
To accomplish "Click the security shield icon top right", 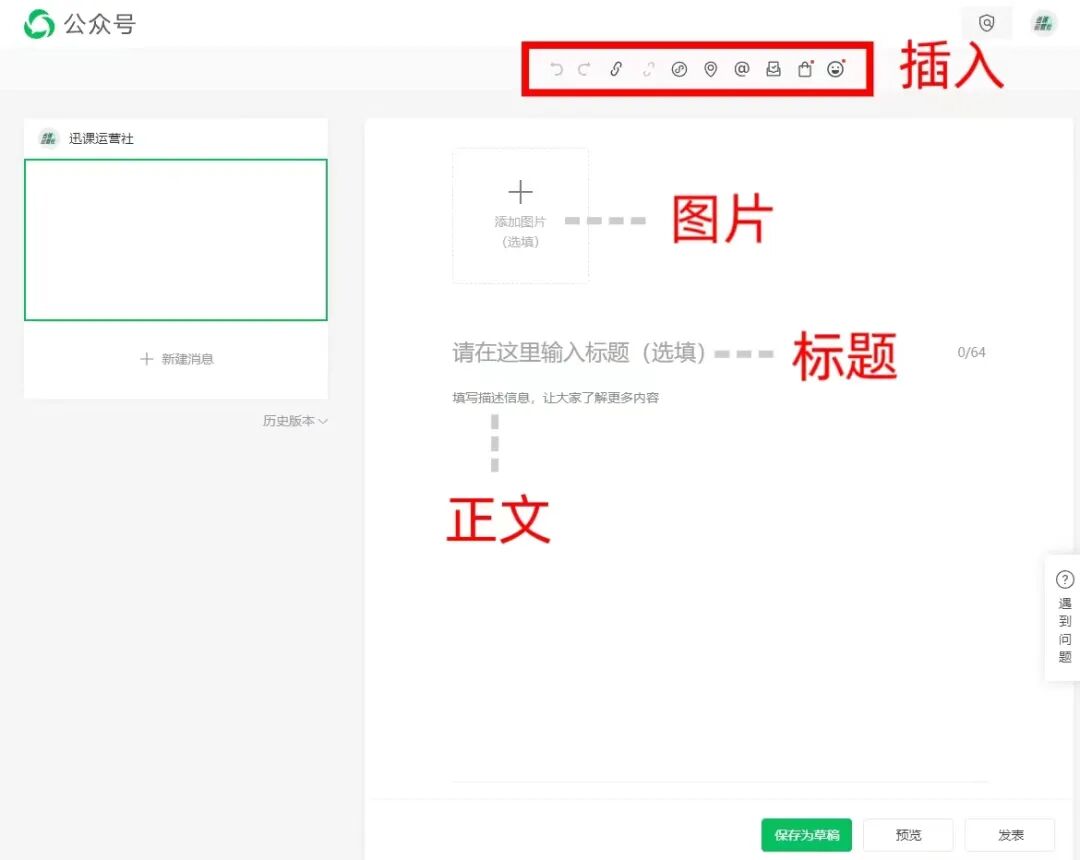I will coord(987,22).
